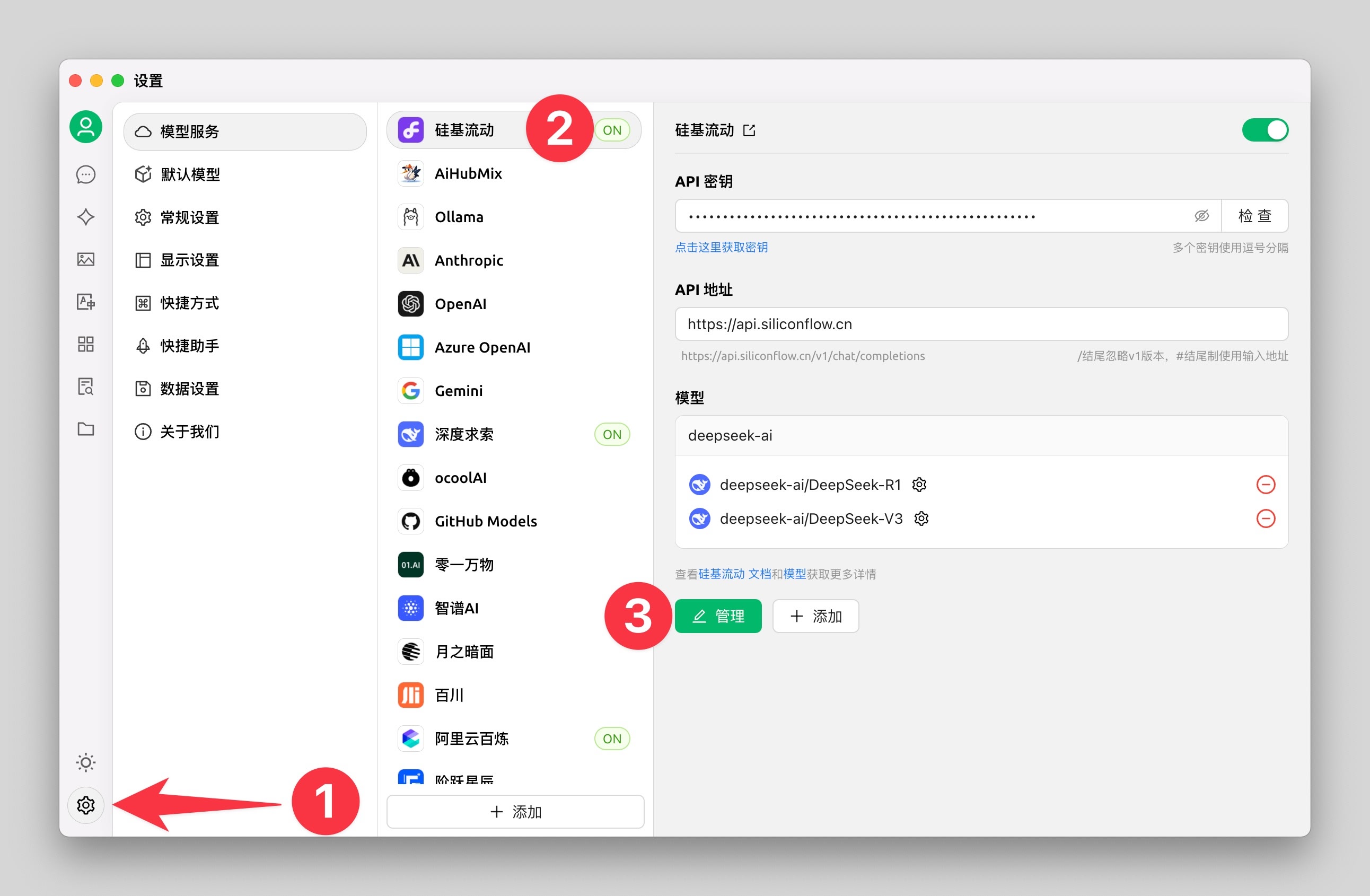The width and height of the screenshot is (1370, 896).
Task: Open 模型服务 settings section
Action: click(x=244, y=131)
